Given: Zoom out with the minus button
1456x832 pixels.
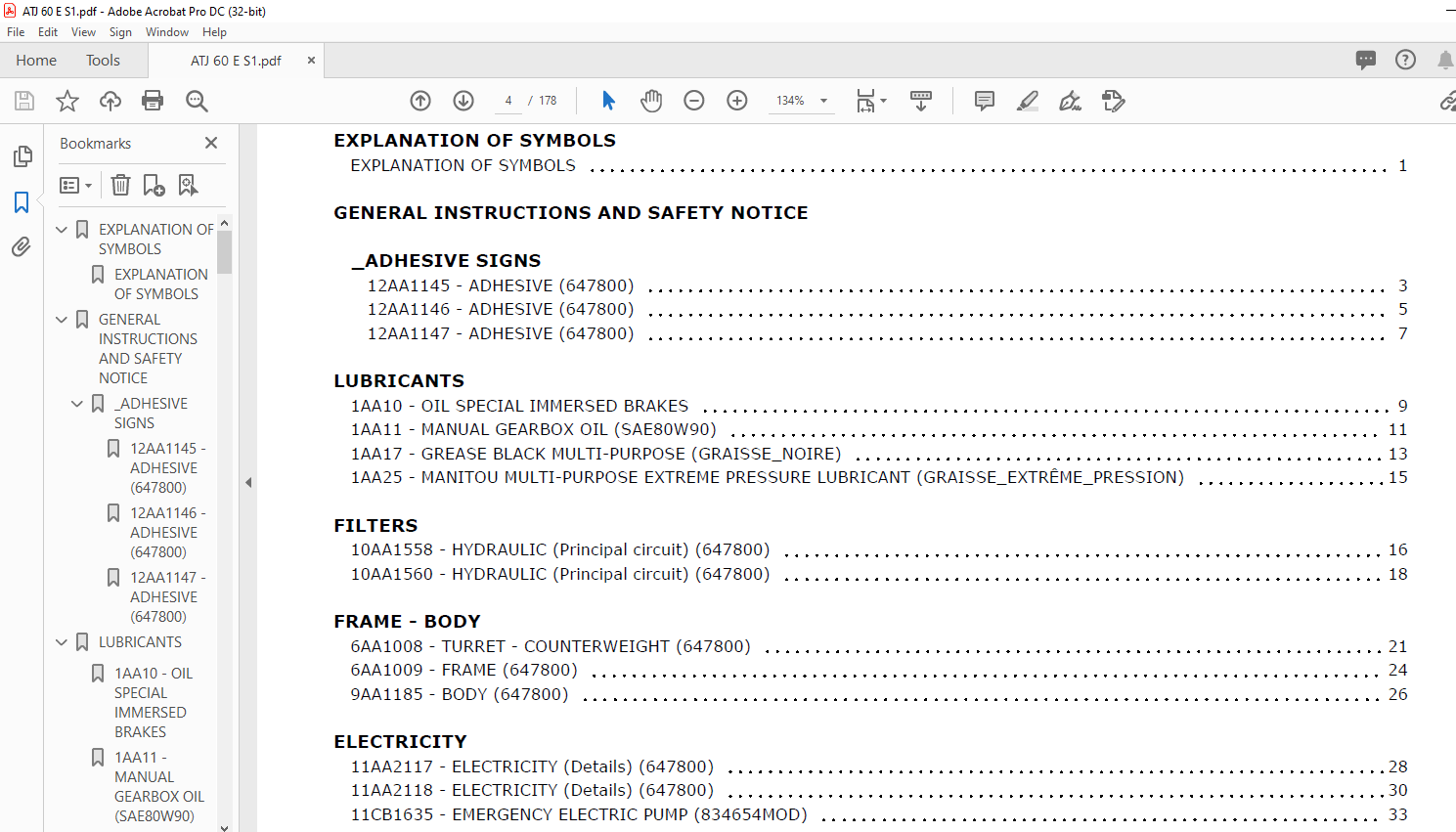Looking at the screenshot, I should click(x=694, y=101).
